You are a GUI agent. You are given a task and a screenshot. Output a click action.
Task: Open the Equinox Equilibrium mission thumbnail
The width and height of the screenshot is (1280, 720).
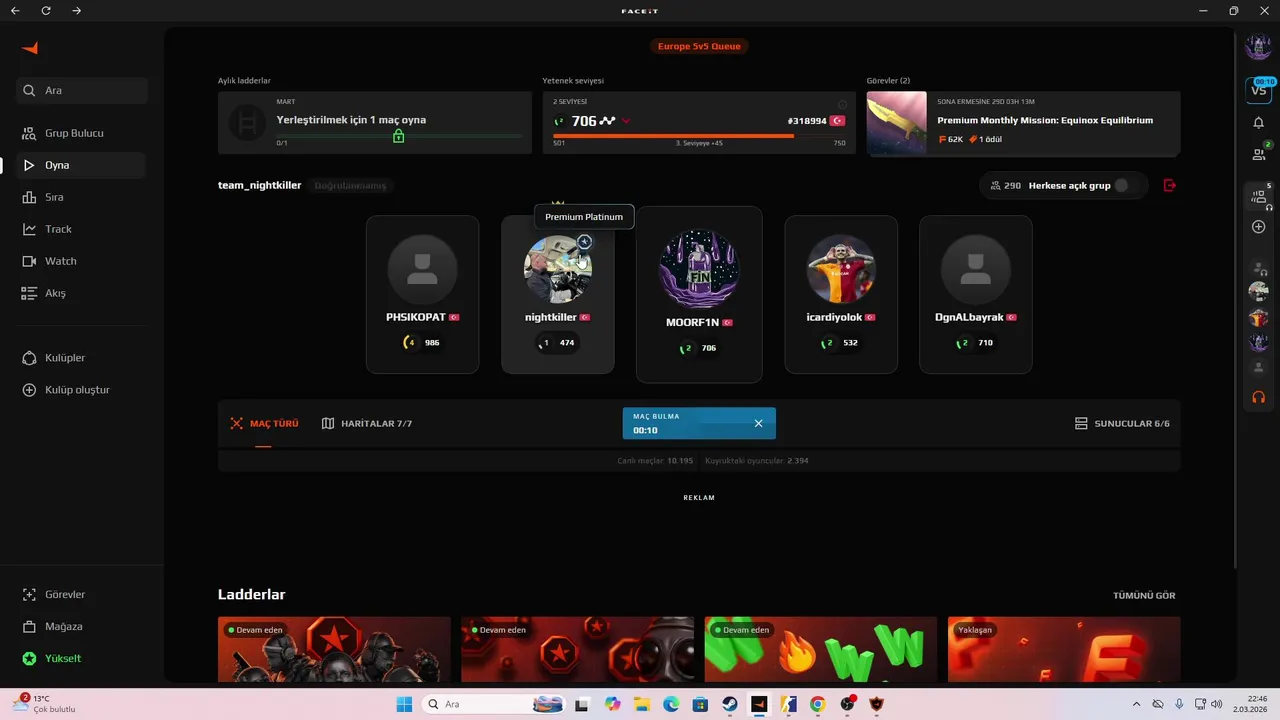click(x=897, y=123)
